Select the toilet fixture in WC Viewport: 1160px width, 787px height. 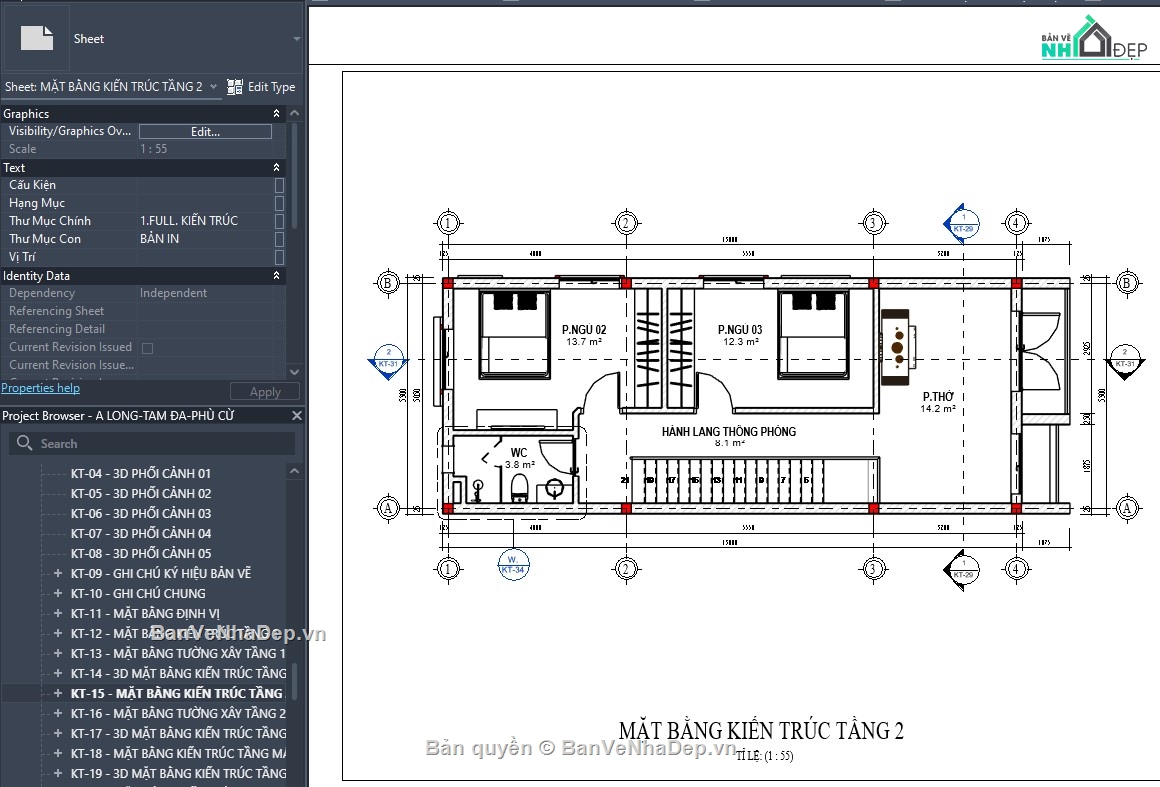click(x=519, y=488)
